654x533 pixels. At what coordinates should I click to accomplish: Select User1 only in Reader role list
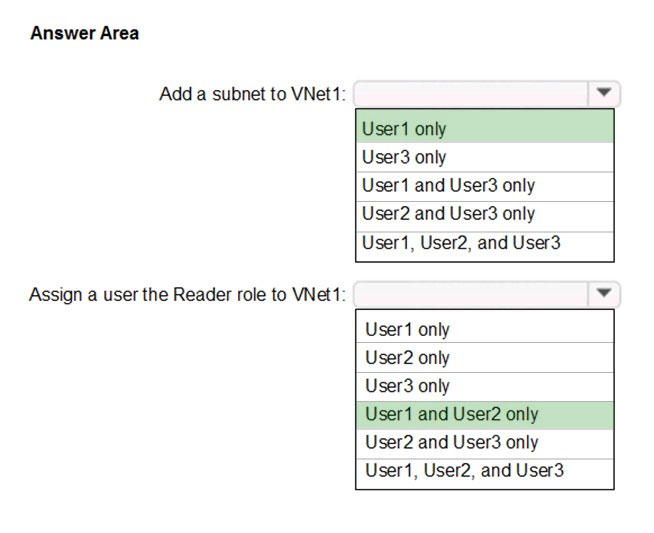(x=485, y=329)
